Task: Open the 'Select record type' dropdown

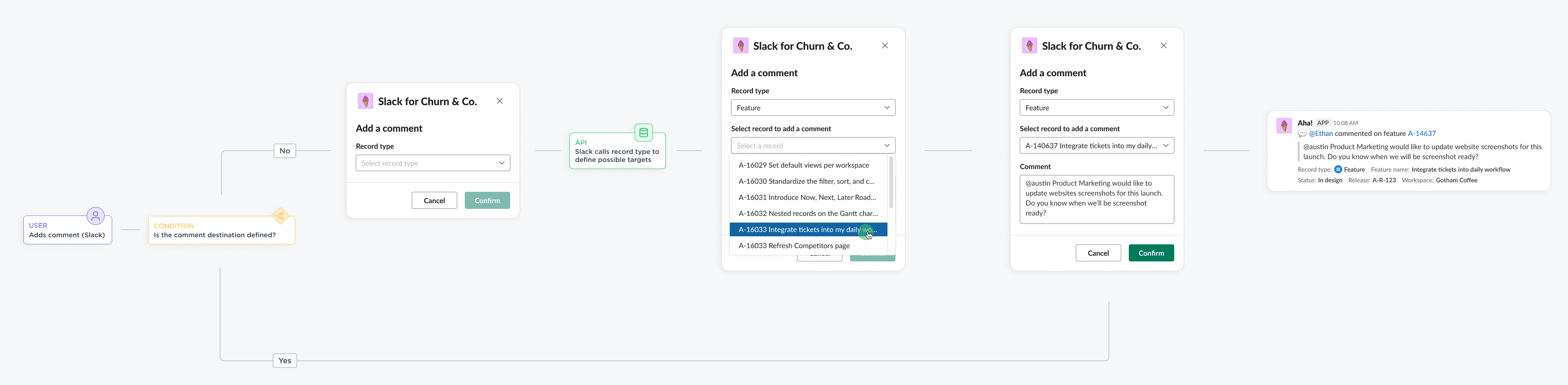Action: (433, 163)
